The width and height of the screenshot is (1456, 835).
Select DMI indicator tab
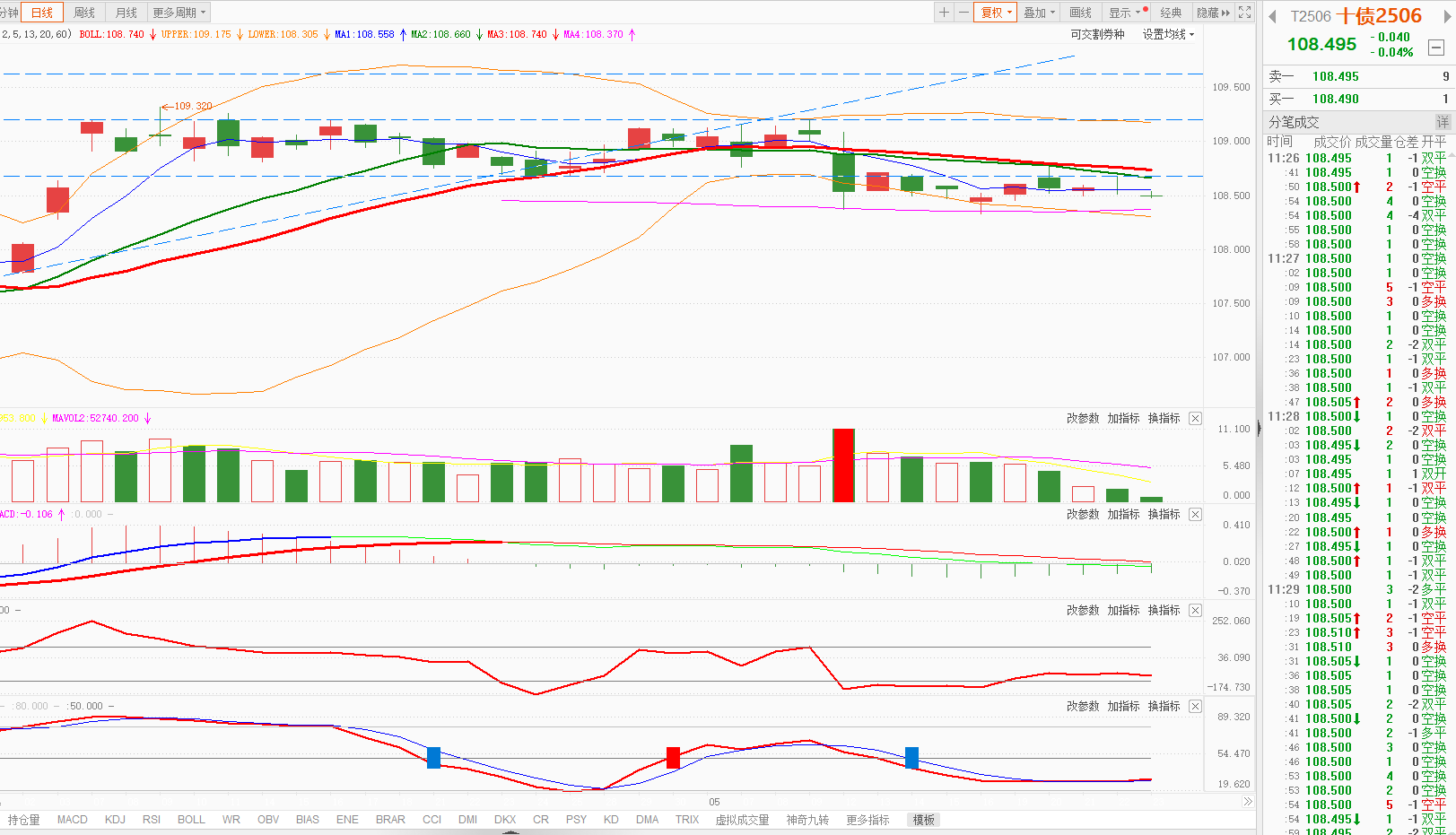(x=467, y=820)
